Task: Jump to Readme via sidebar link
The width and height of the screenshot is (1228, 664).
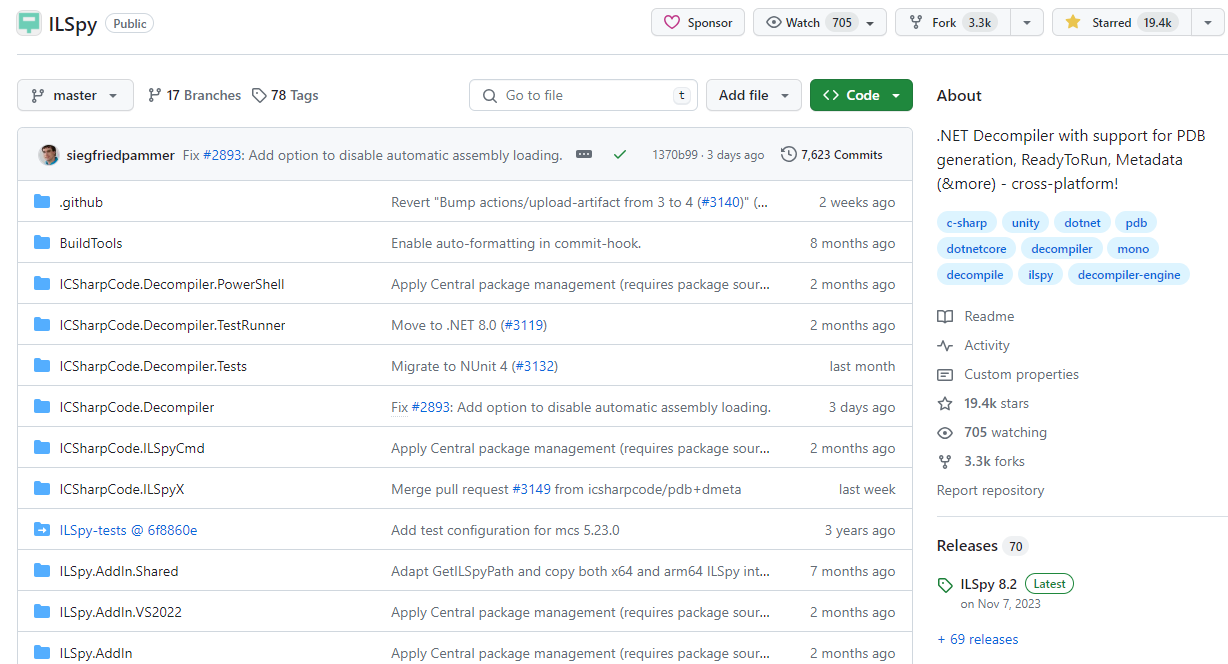Action: click(976, 316)
